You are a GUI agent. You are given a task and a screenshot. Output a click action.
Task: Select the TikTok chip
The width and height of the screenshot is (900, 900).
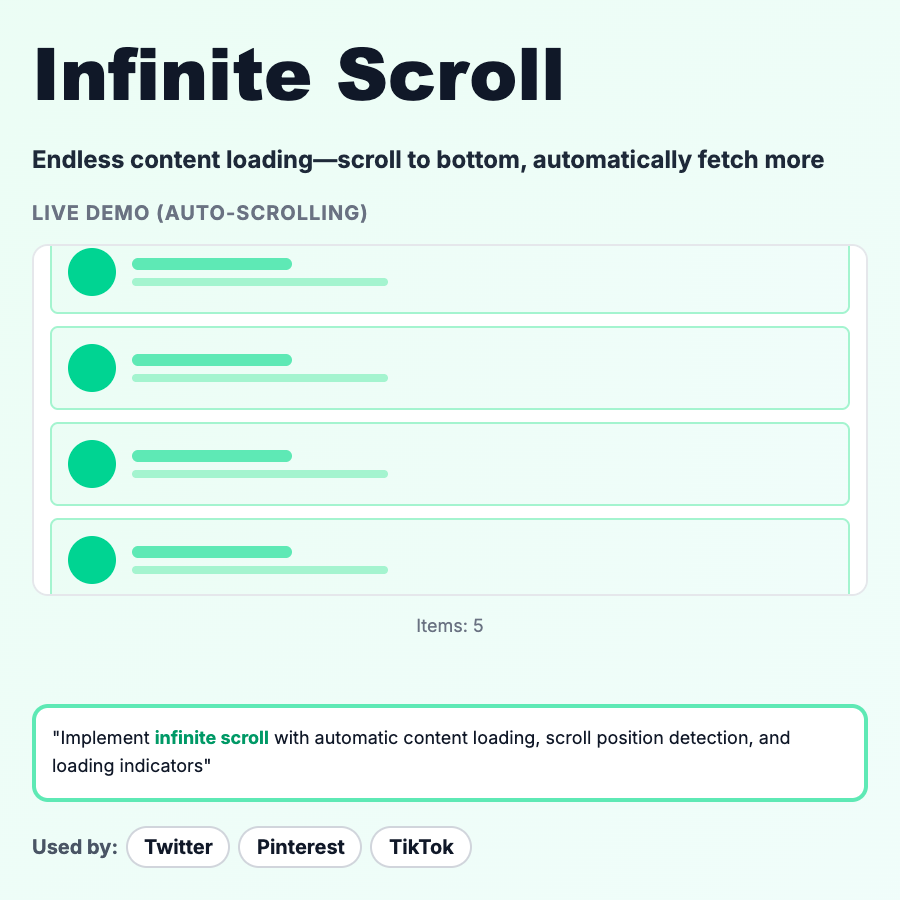421,847
